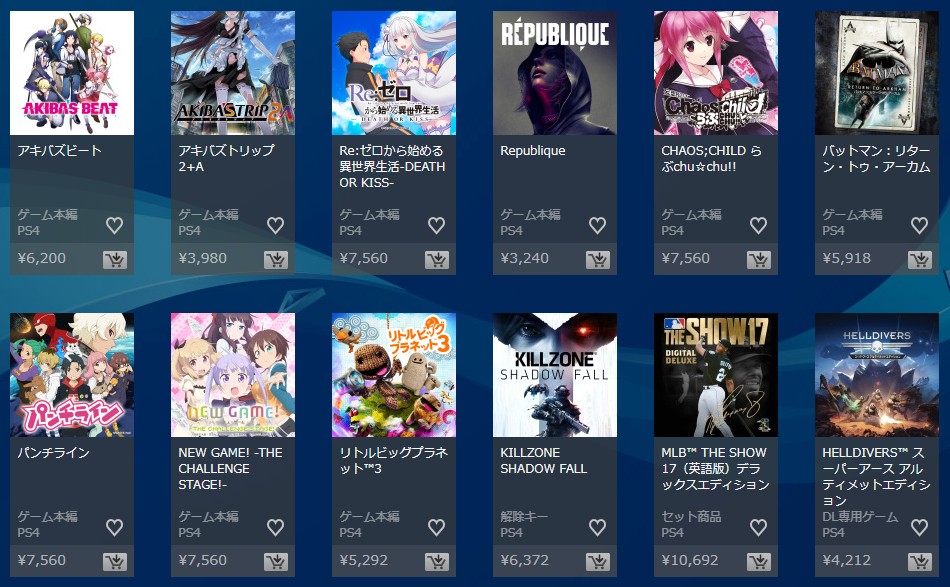This screenshot has width=950, height=587.
Task: Toggle wishlist heart for HELLDIVERS
Action: pyautogui.click(x=920, y=527)
